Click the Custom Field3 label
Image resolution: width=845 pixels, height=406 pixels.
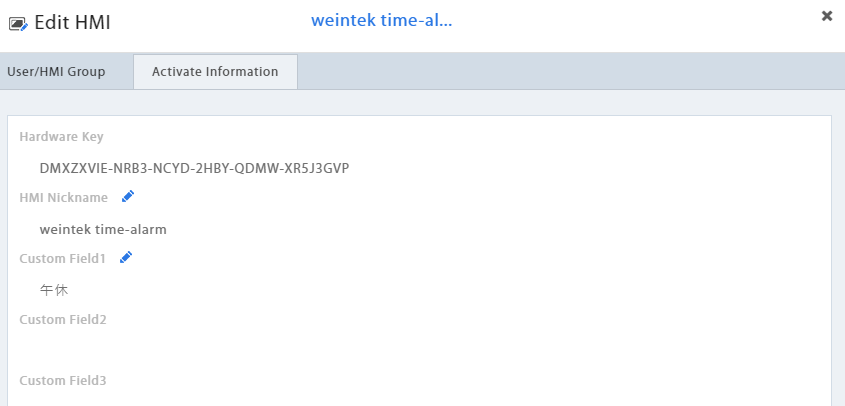[63, 381]
